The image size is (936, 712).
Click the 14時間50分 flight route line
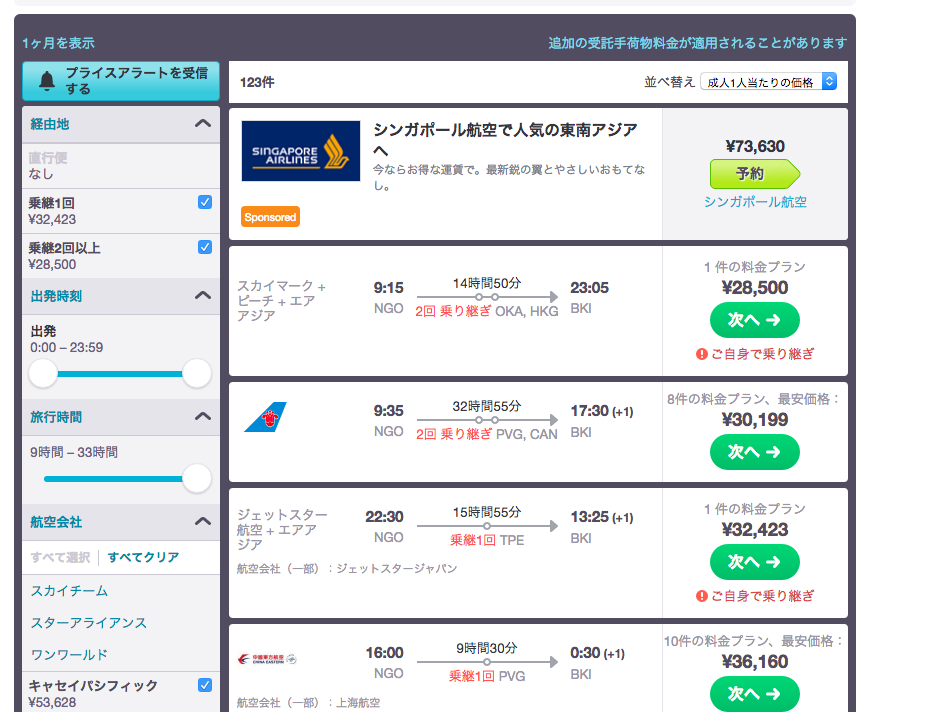tap(487, 297)
